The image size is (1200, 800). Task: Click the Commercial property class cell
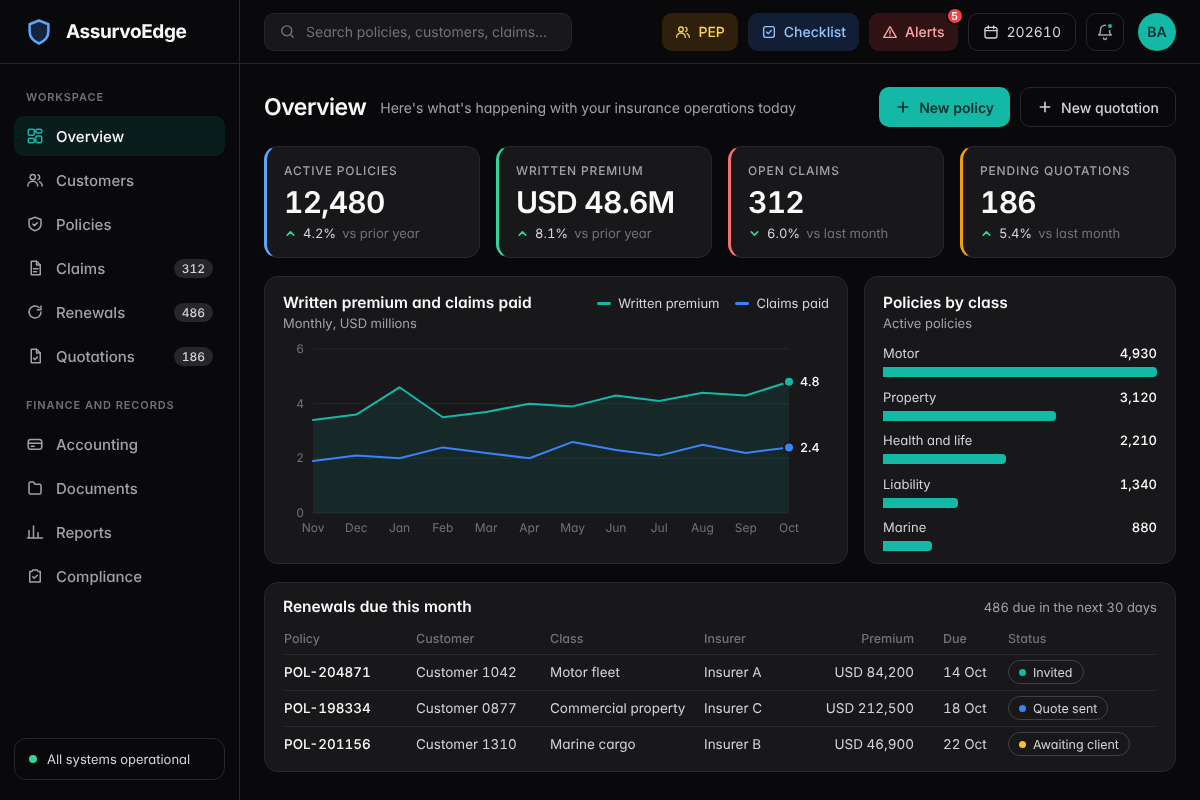click(x=617, y=708)
